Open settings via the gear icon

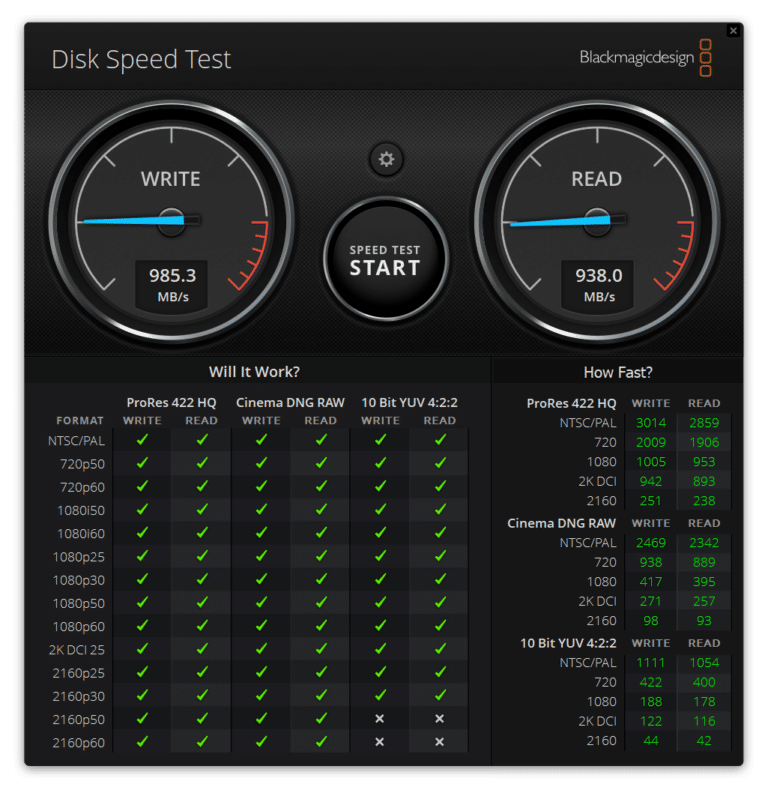click(x=386, y=159)
